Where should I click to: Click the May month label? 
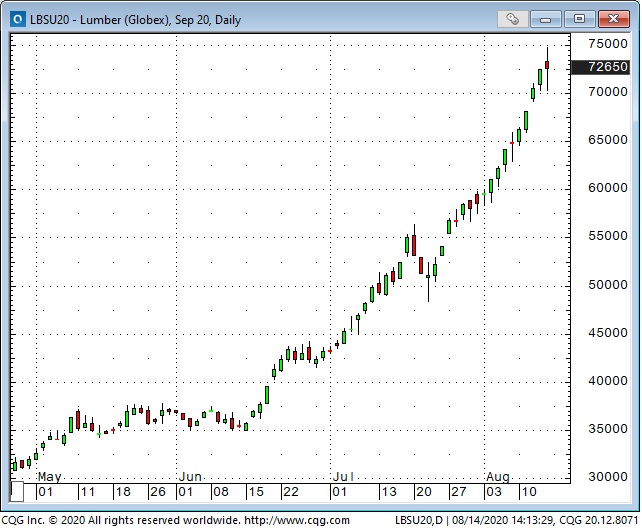50,477
